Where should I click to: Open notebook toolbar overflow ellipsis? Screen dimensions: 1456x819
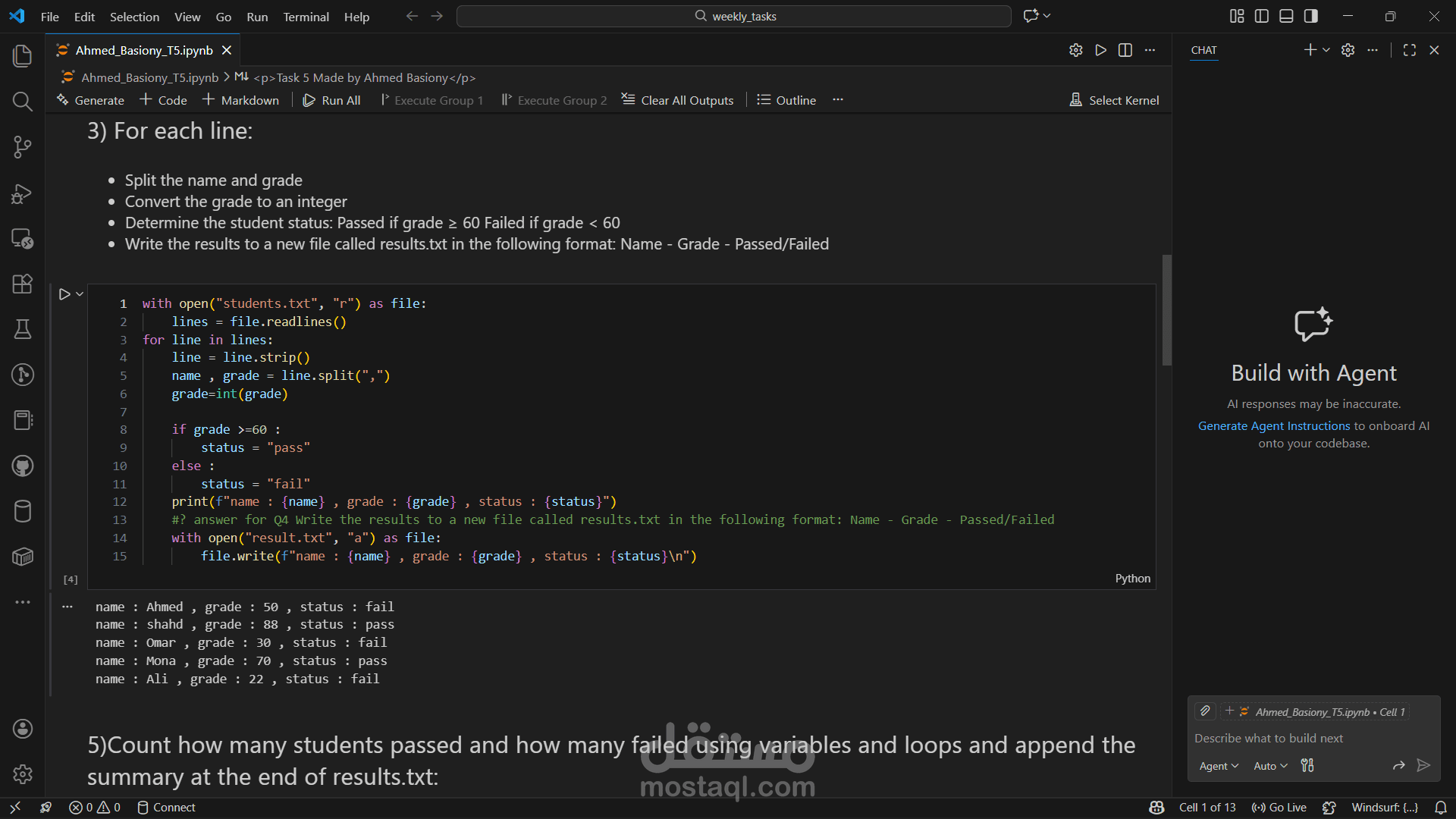pyautogui.click(x=838, y=100)
